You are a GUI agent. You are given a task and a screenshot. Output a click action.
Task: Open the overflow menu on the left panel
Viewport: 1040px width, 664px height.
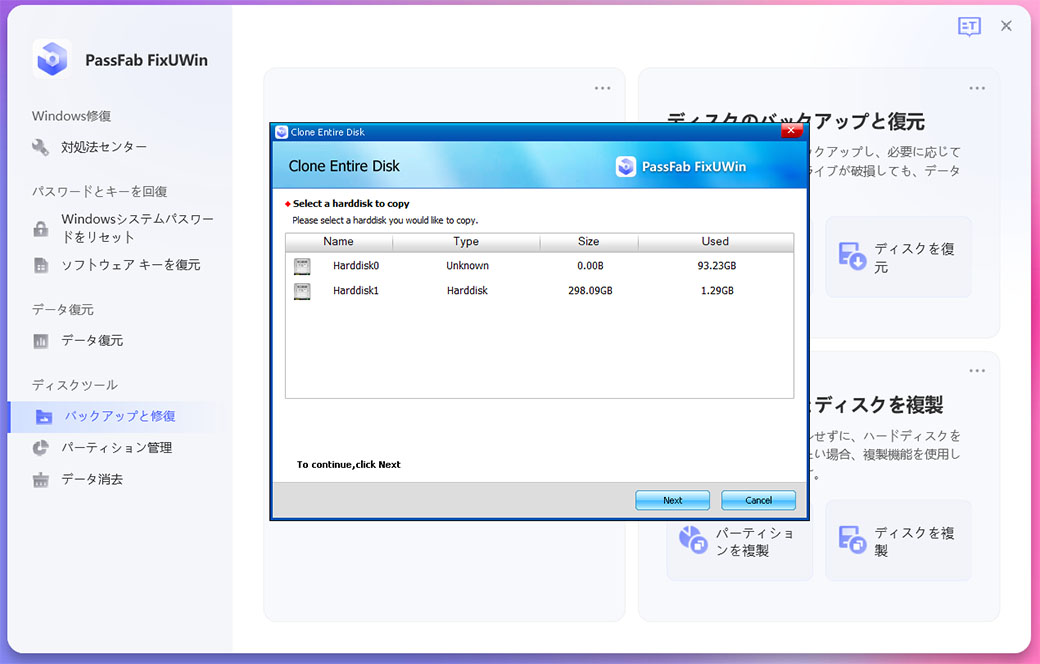click(602, 88)
